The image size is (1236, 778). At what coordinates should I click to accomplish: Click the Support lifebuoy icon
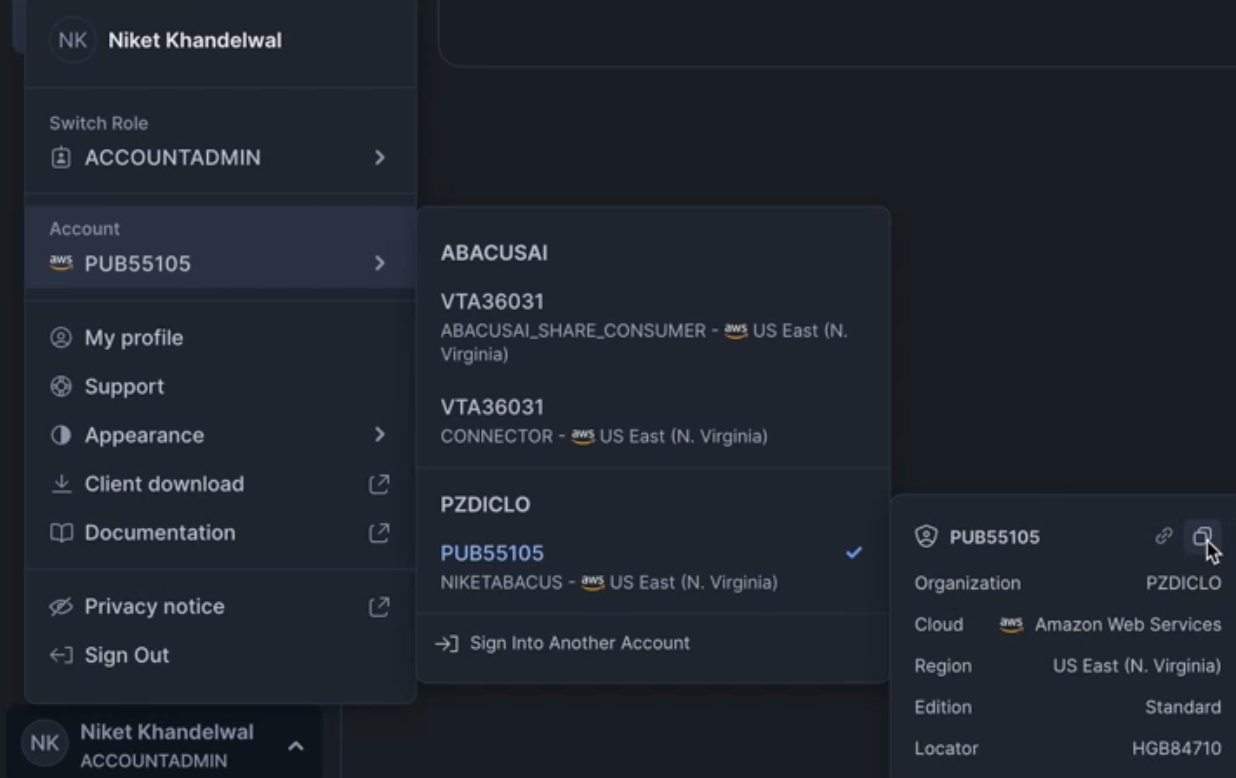pyautogui.click(x=61, y=387)
